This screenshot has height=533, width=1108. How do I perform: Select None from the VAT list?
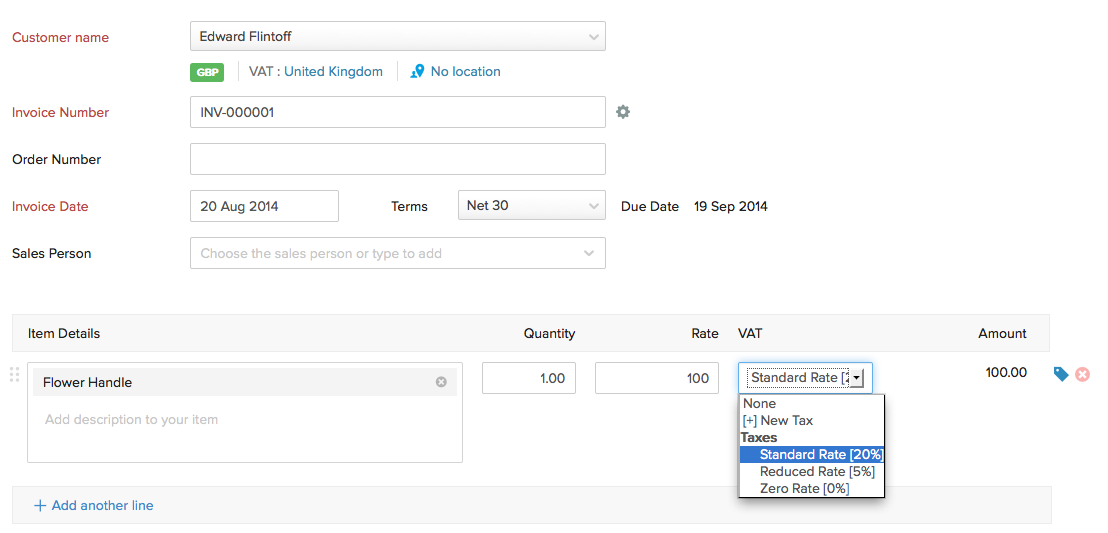click(760, 404)
